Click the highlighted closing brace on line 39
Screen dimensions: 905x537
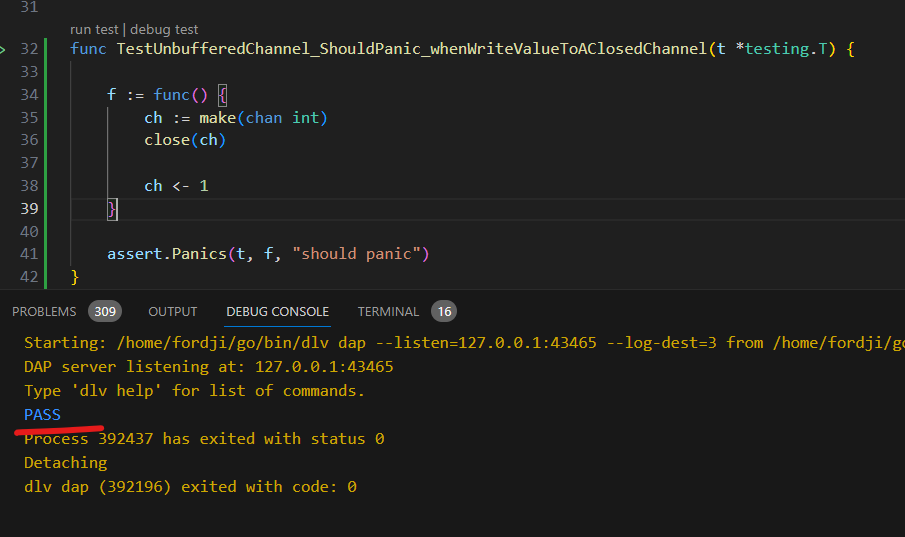(113, 208)
